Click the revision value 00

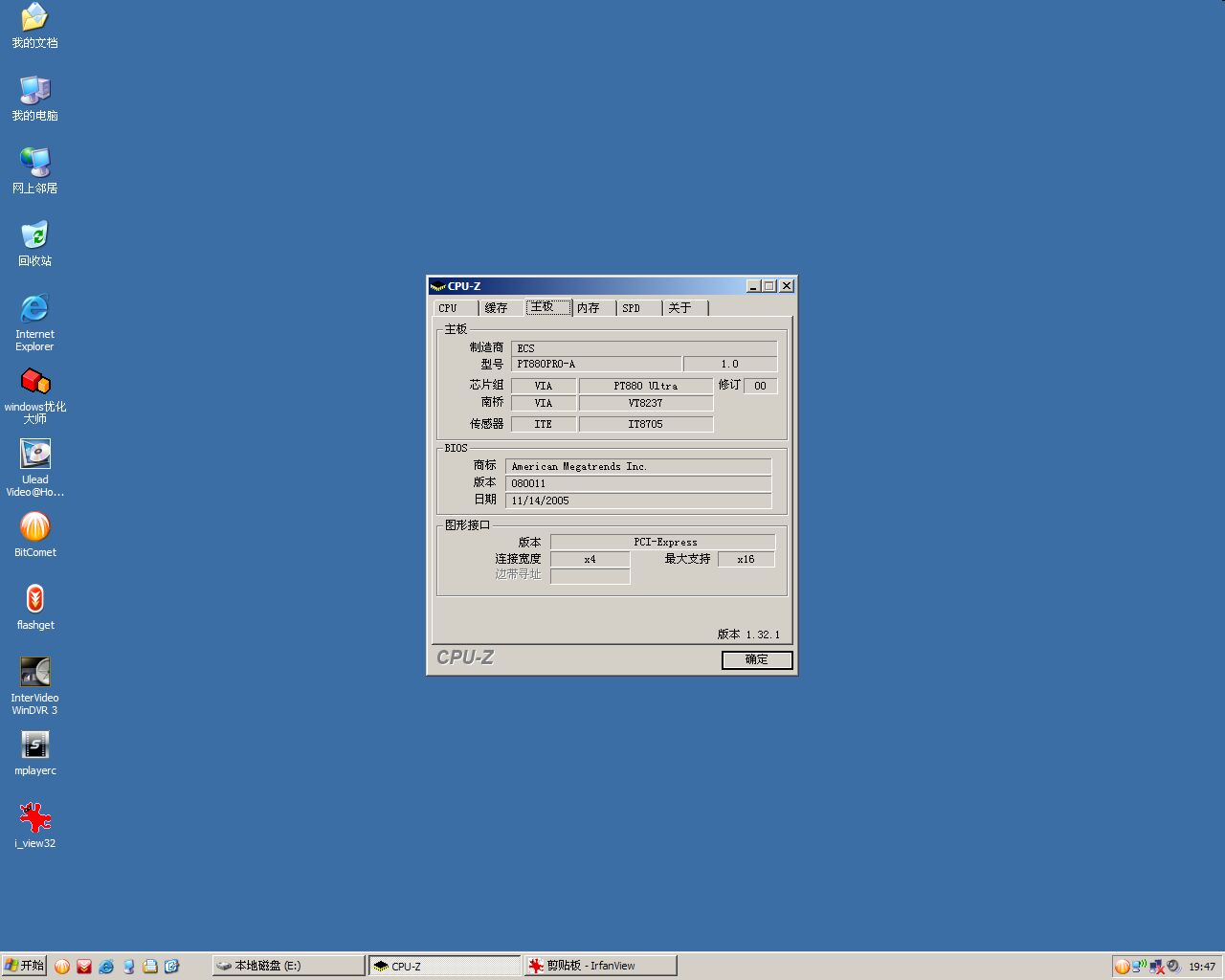coord(760,386)
